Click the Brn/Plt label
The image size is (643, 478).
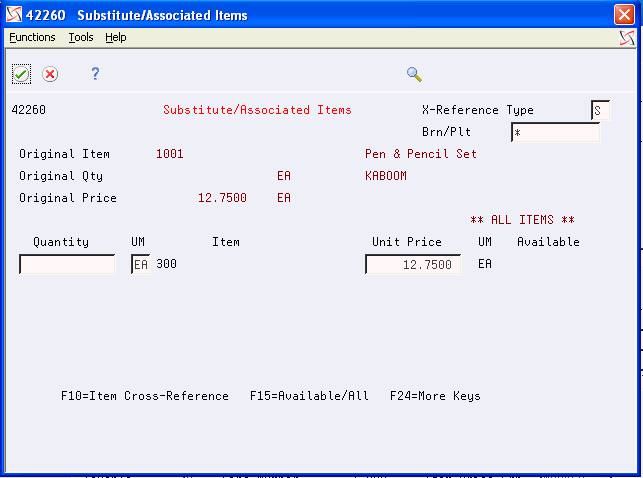pos(446,132)
